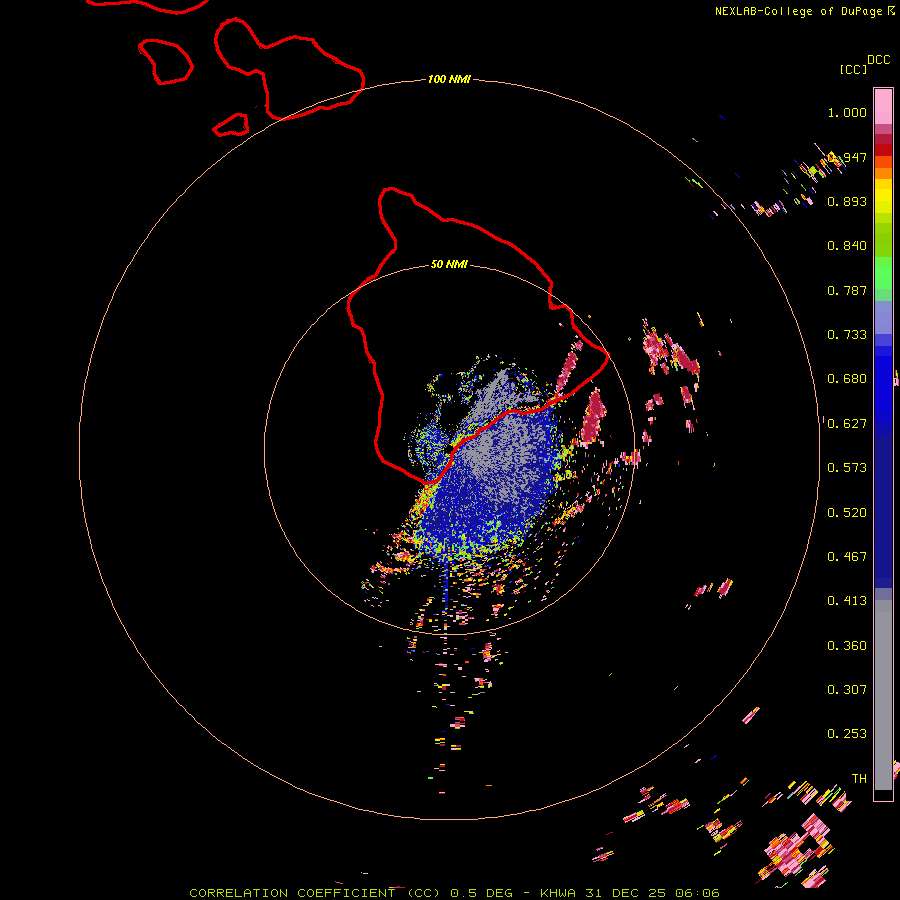Click the Correlation Coefficient KHWA title caption
The width and height of the screenshot is (900, 900).
454,893
